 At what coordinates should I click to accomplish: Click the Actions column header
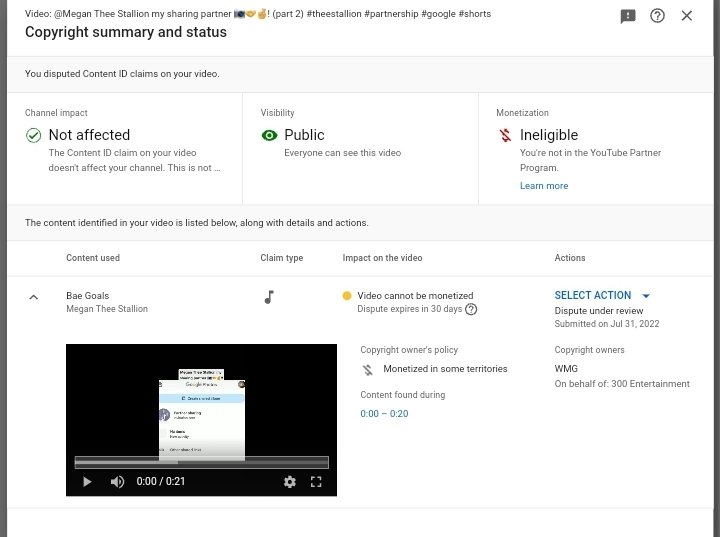(569, 258)
